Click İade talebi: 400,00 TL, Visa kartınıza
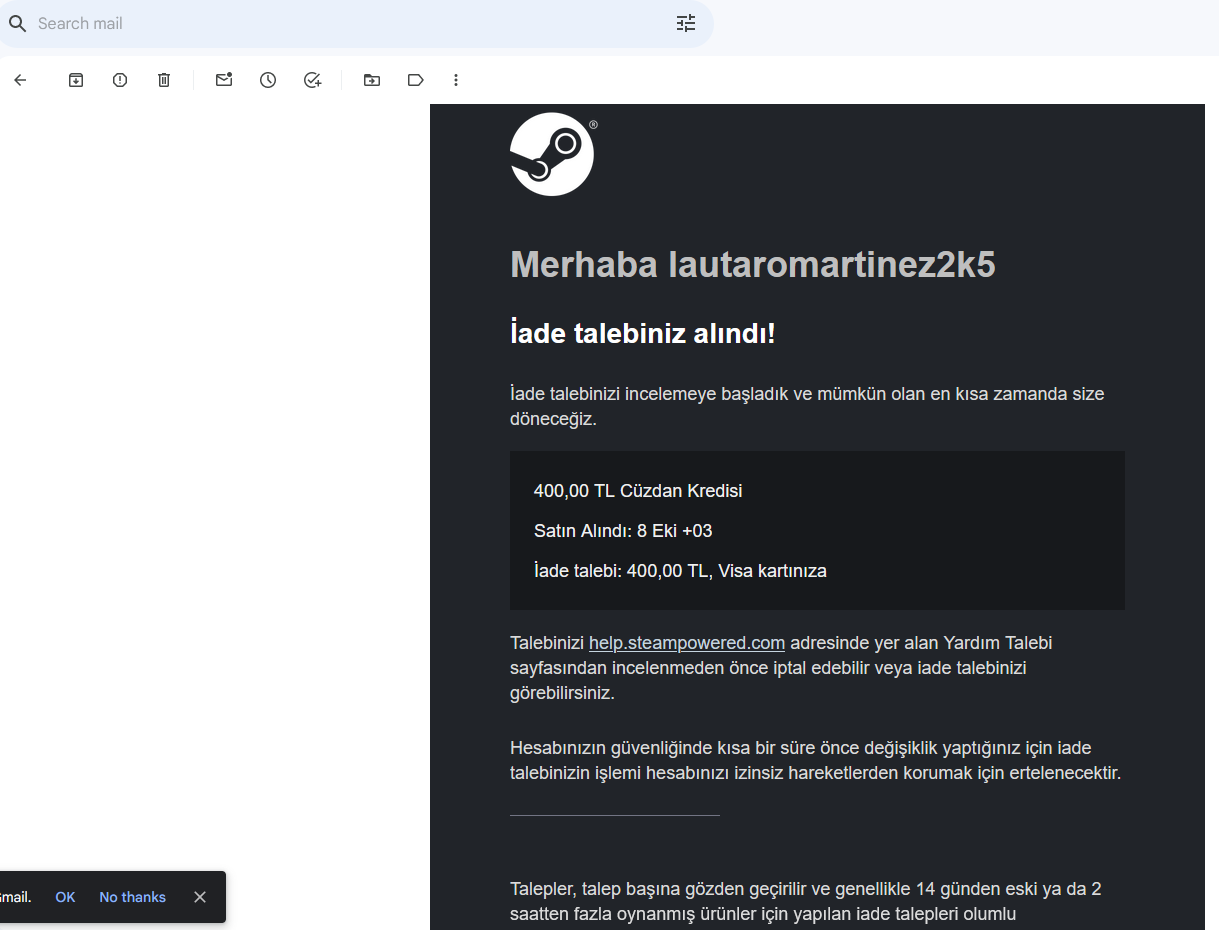The image size is (1219, 930). pyautogui.click(x=680, y=571)
